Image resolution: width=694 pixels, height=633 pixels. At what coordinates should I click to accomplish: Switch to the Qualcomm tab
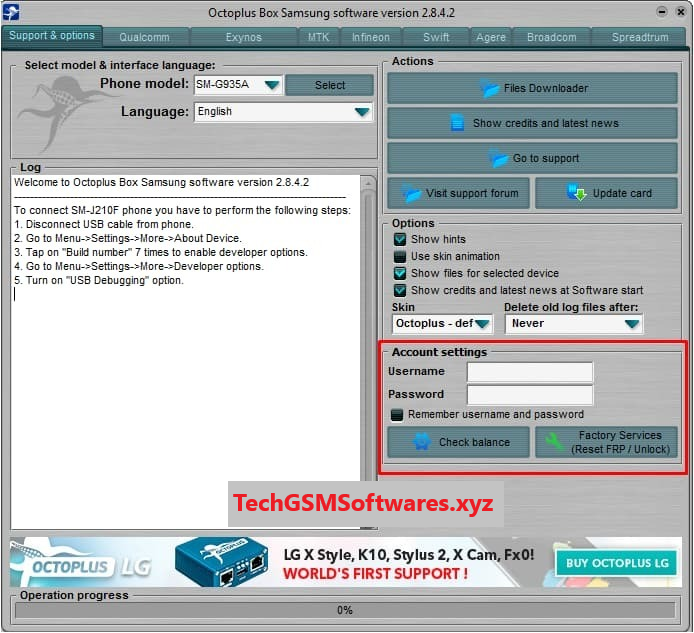point(144,37)
